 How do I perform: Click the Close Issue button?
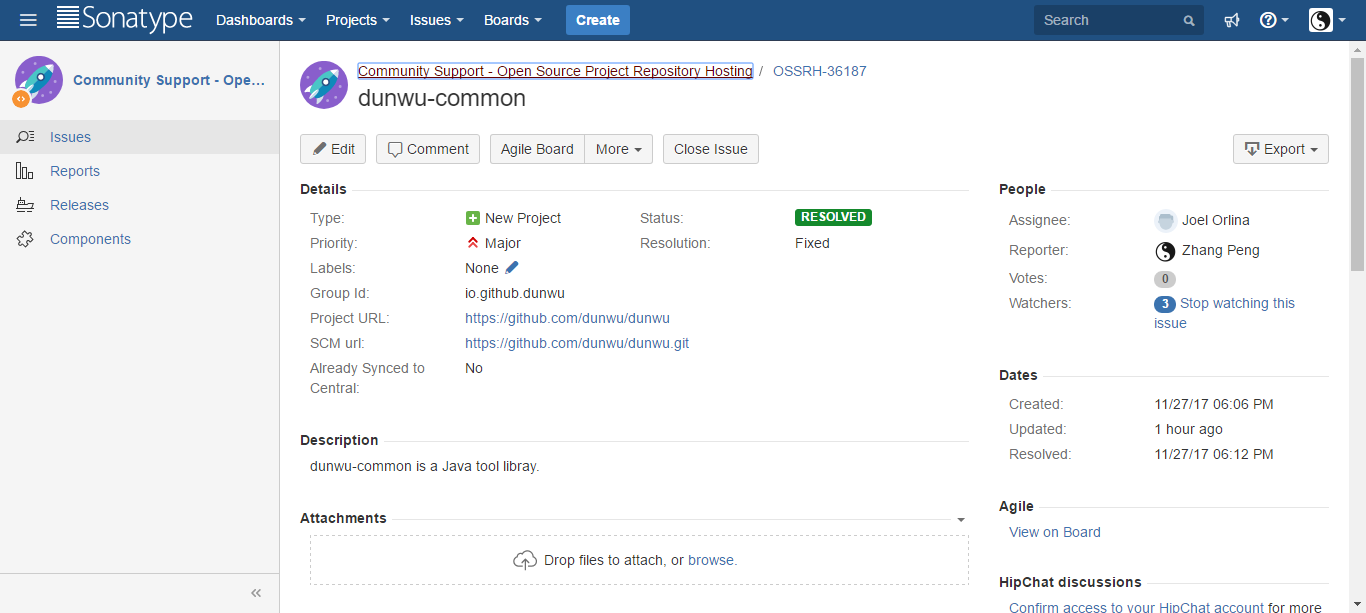[x=710, y=149]
